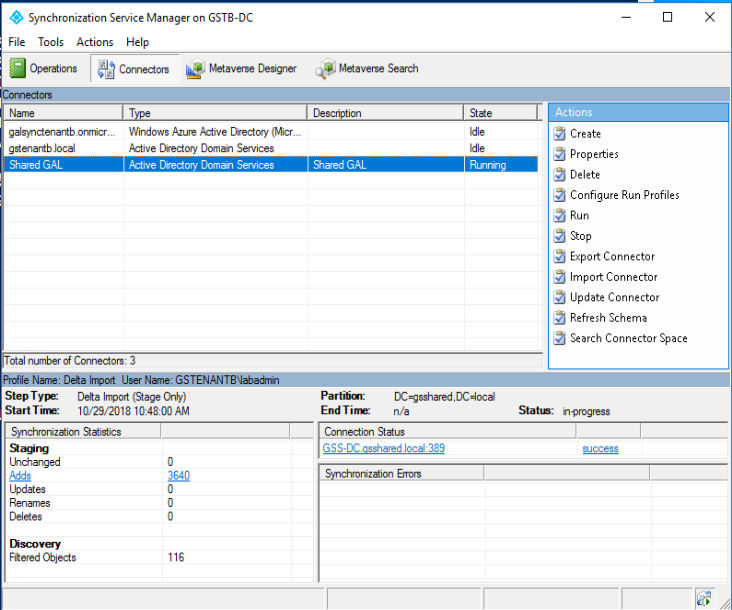Open the Actions menu
Viewport: 732px width, 610px height.
95,42
